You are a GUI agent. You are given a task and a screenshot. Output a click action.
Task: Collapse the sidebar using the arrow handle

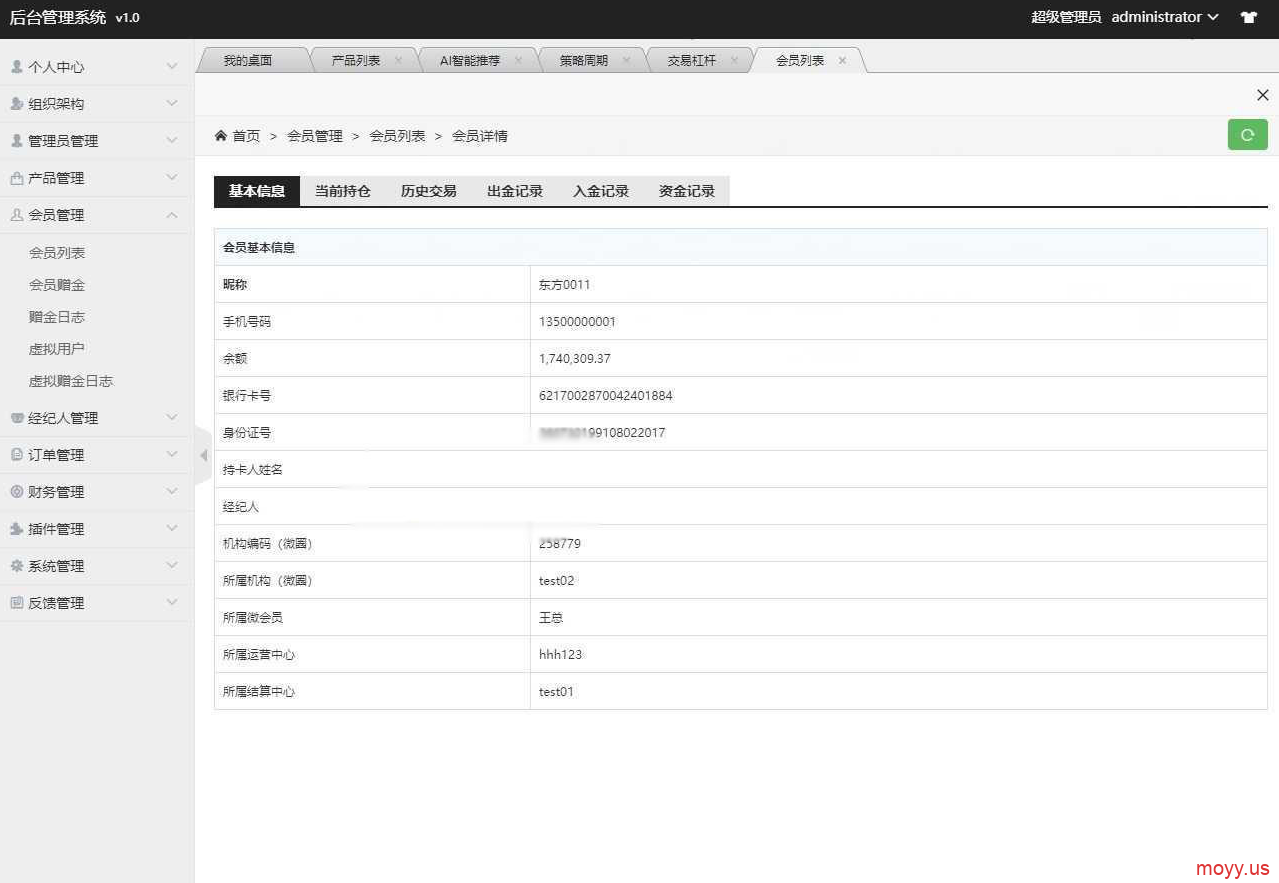[203, 455]
